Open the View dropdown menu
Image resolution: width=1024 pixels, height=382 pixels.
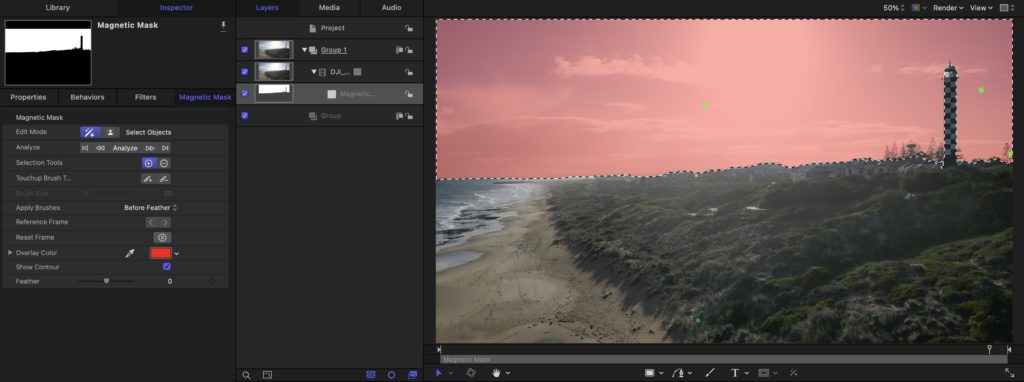981,8
